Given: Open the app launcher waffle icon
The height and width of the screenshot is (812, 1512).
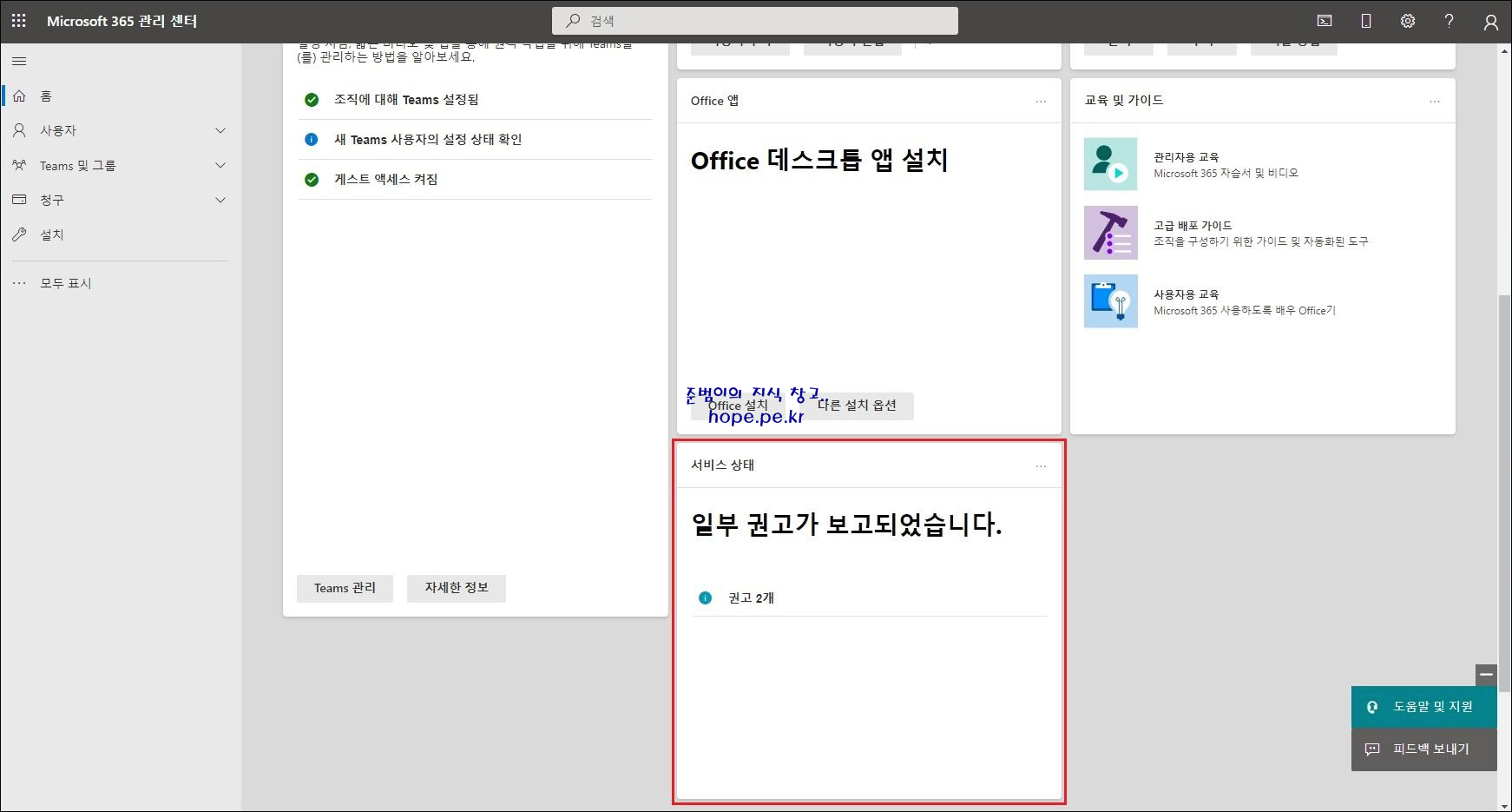Looking at the screenshot, I should click(19, 21).
